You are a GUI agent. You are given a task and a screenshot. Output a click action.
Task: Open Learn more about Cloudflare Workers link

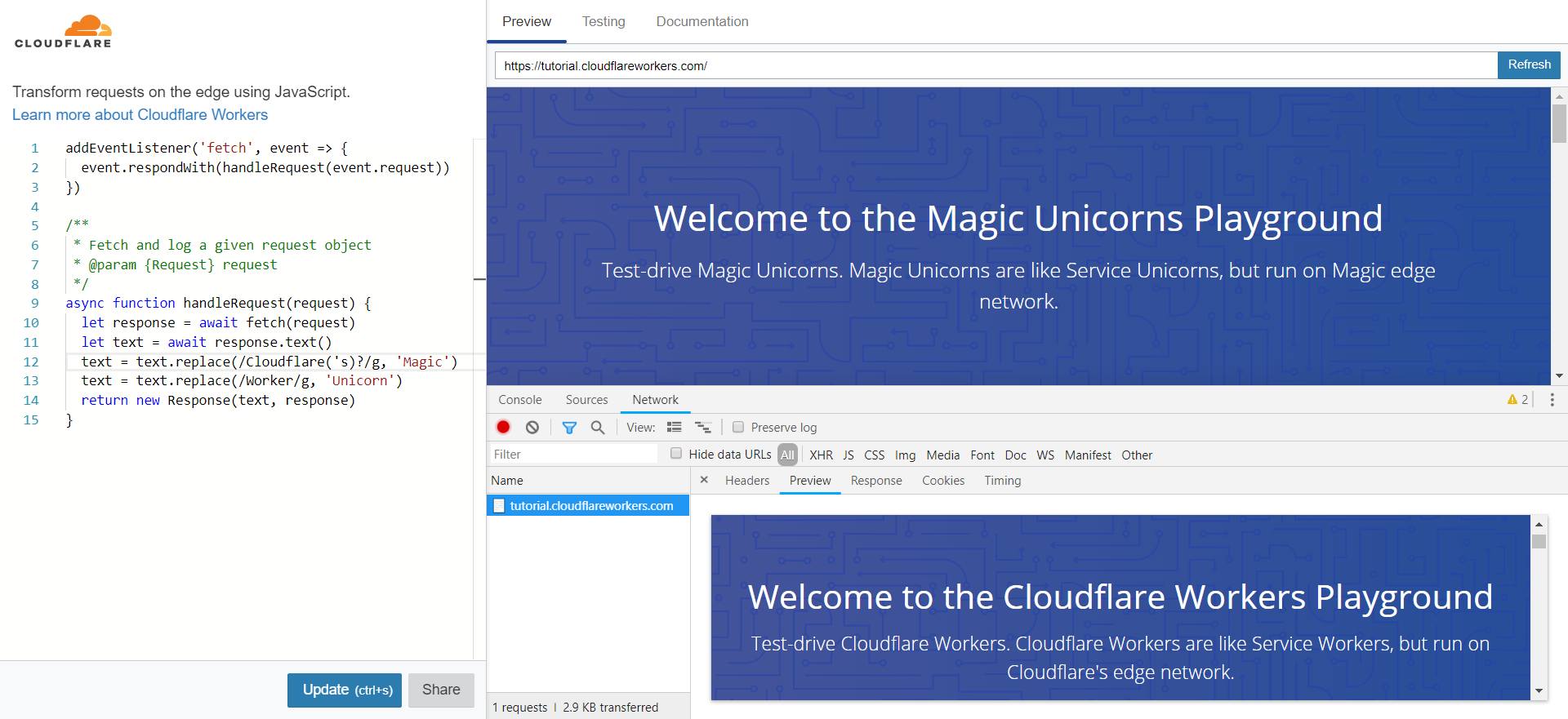pos(140,115)
